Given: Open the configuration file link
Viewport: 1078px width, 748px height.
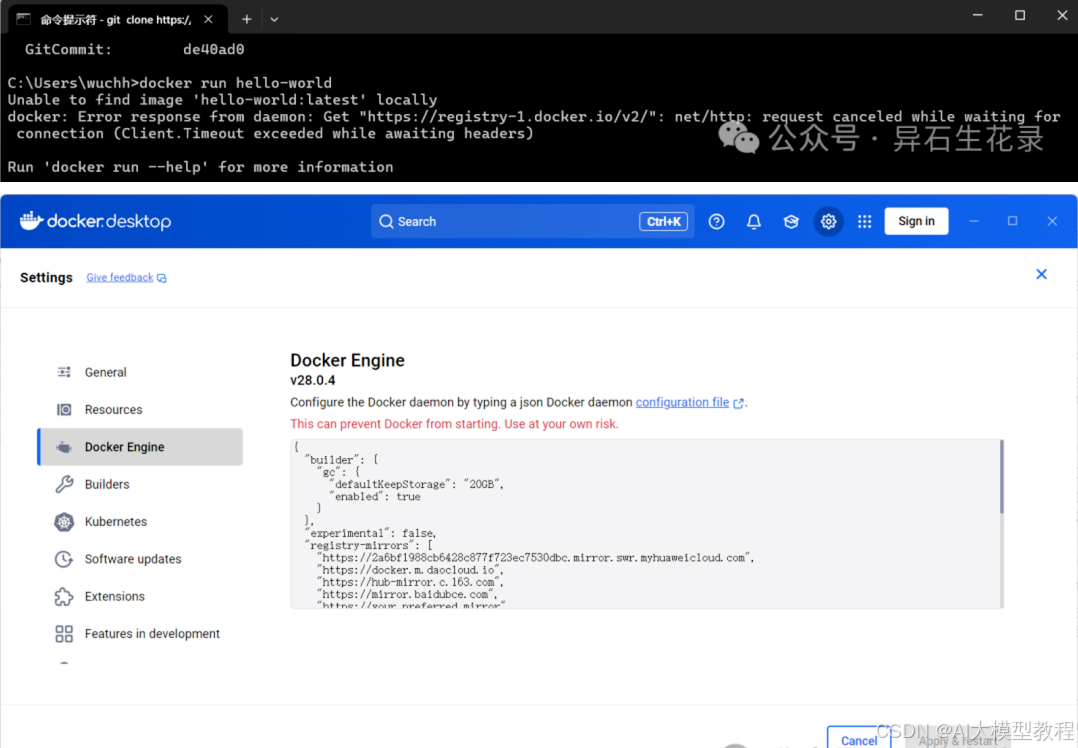Looking at the screenshot, I should [682, 402].
